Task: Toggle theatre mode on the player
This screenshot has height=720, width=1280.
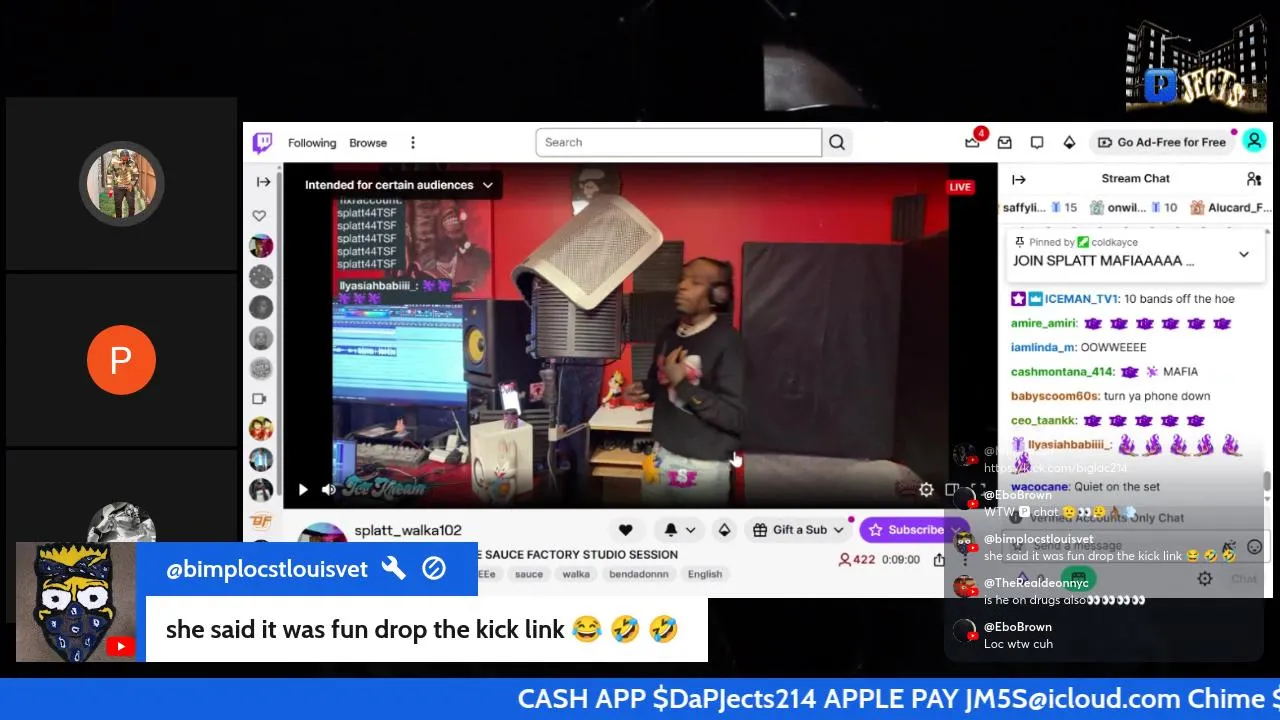Action: [x=952, y=490]
